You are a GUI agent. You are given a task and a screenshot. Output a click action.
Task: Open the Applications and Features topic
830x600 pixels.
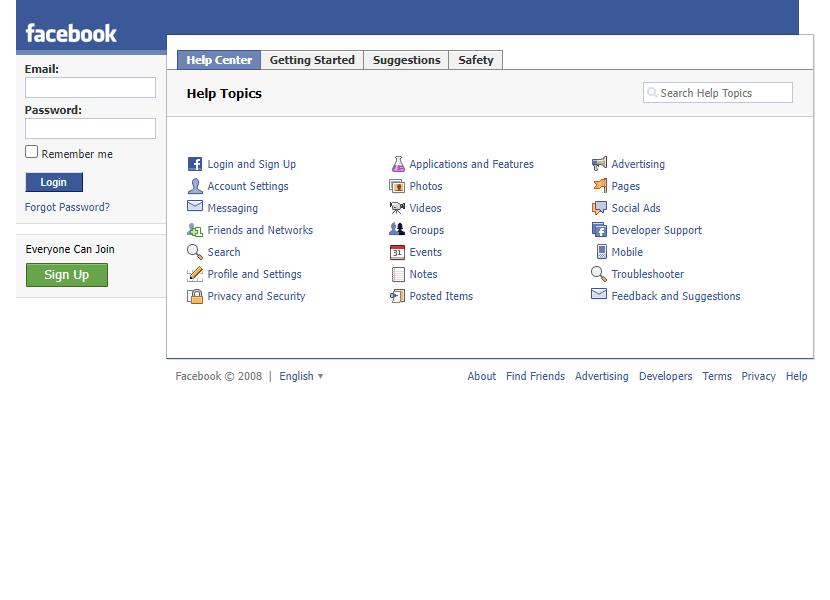471,164
